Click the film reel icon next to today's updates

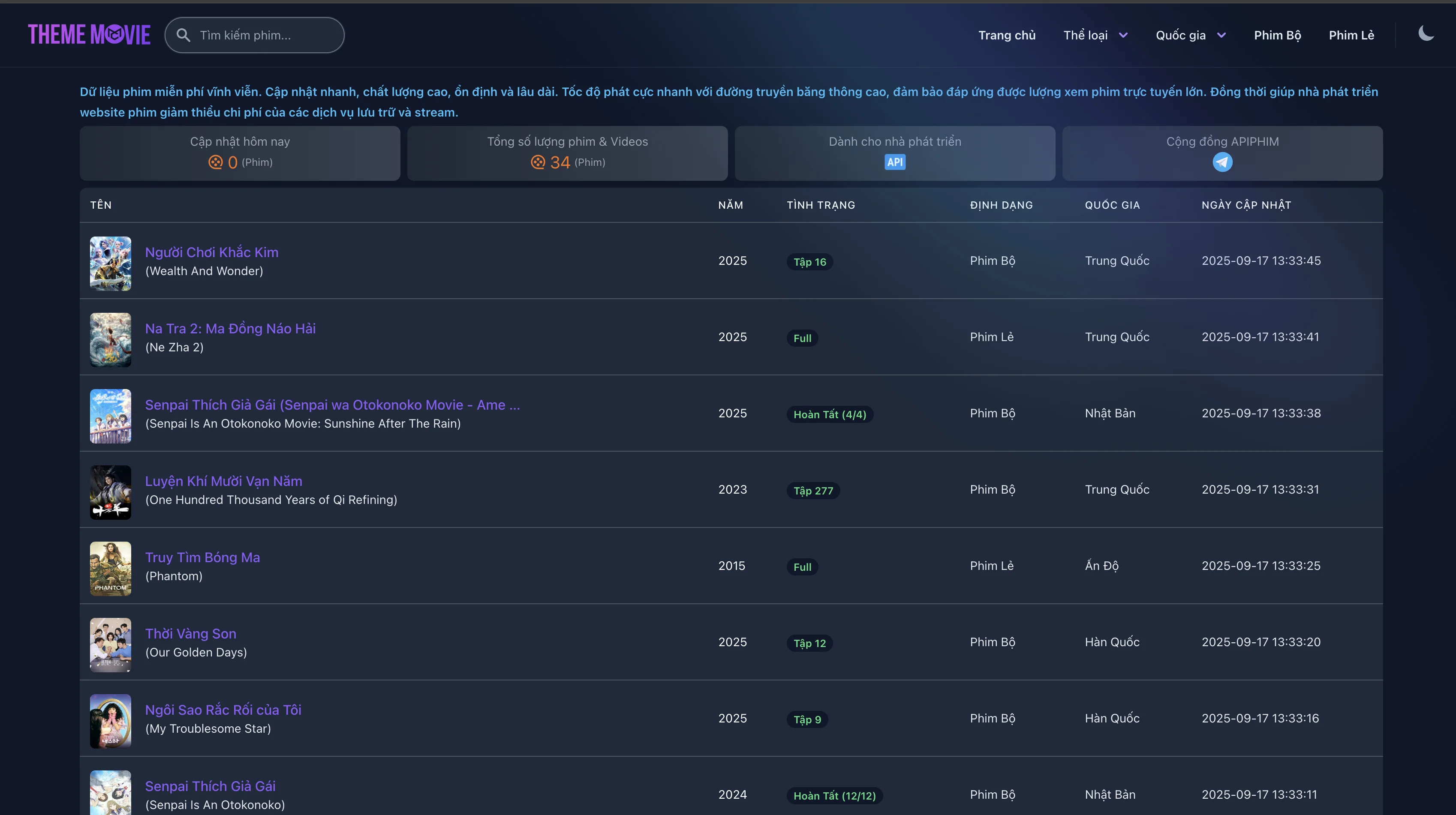click(215, 162)
